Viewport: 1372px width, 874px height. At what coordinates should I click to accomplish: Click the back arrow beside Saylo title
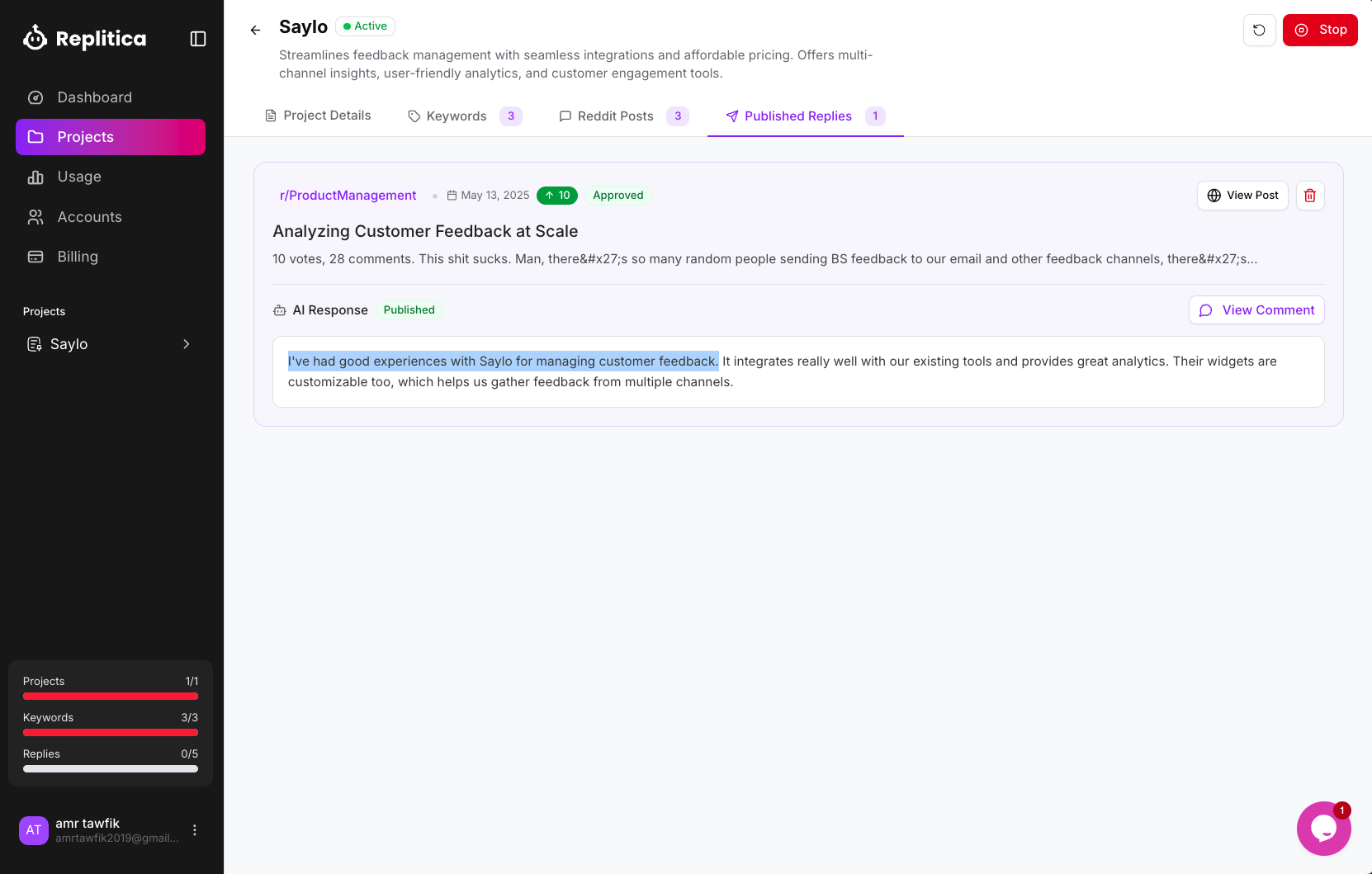tap(255, 30)
